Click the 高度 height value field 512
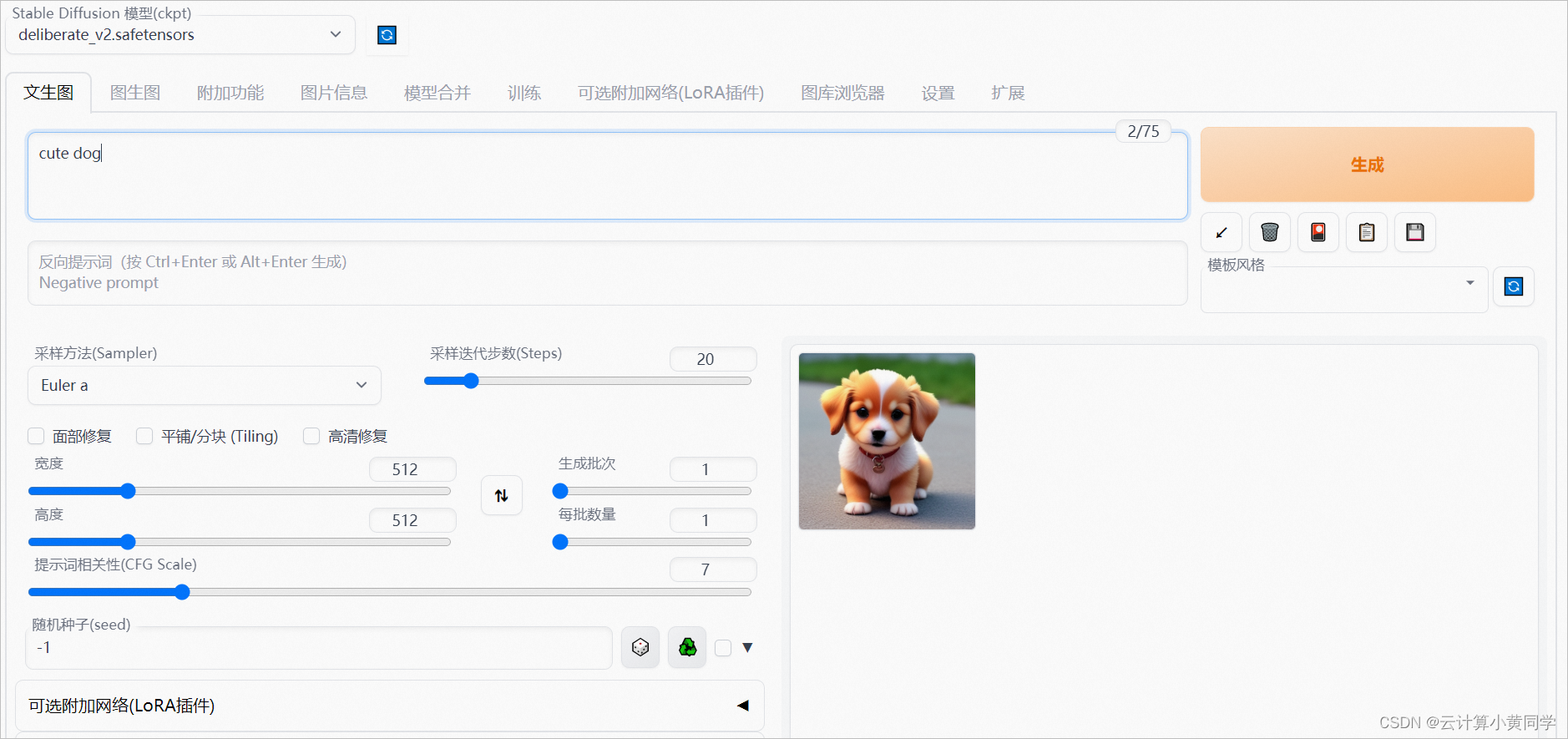The height and width of the screenshot is (739, 1568). pos(412,520)
